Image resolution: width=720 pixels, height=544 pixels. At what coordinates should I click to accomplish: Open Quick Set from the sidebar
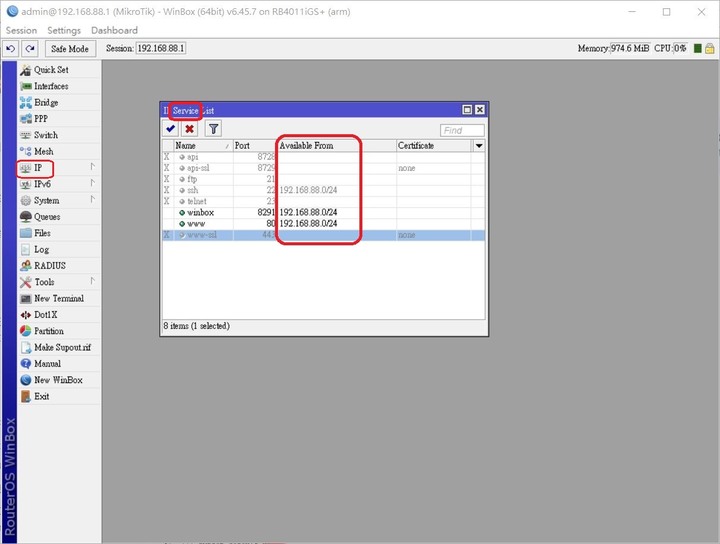click(x=59, y=70)
